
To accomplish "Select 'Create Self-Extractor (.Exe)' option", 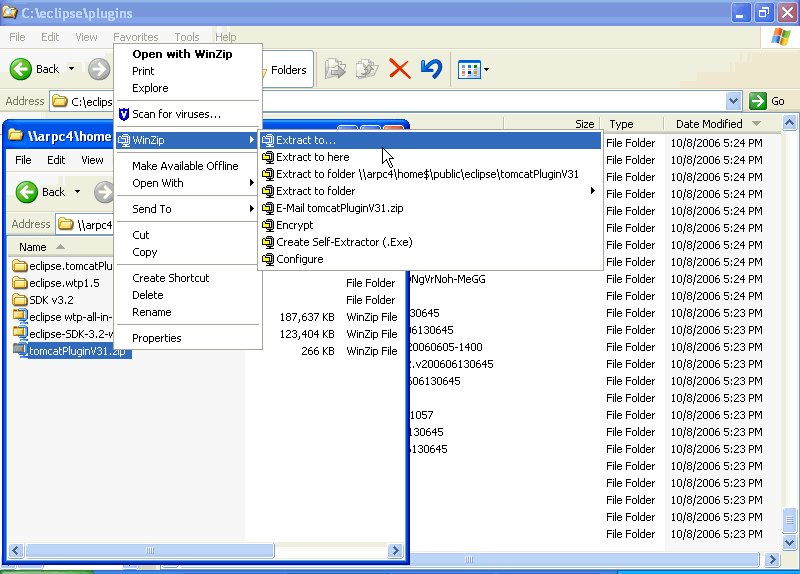I will pyautogui.click(x=344, y=242).
